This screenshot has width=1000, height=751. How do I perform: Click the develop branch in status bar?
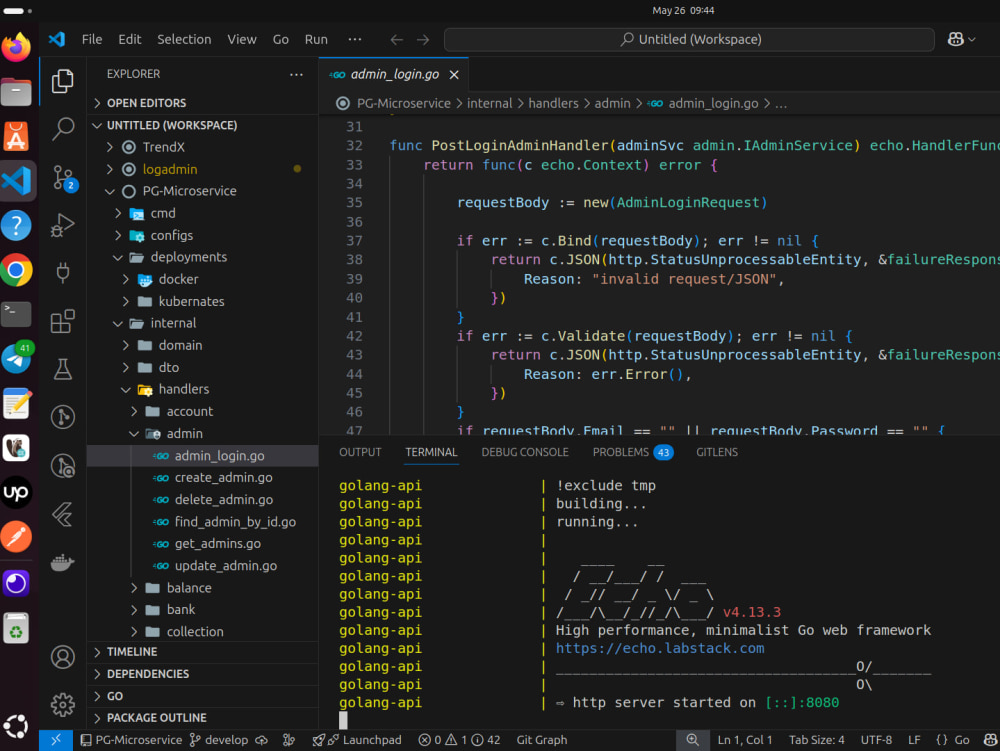[219, 740]
